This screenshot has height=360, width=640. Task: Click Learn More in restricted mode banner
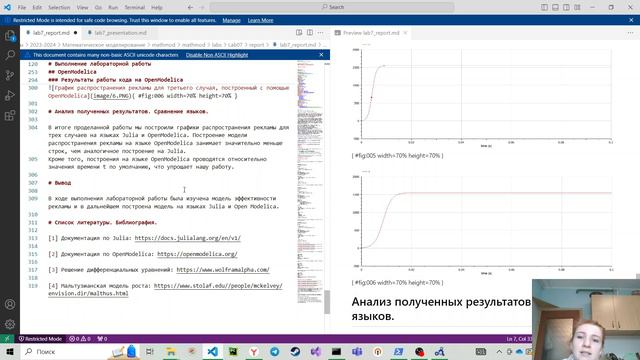(260, 20)
